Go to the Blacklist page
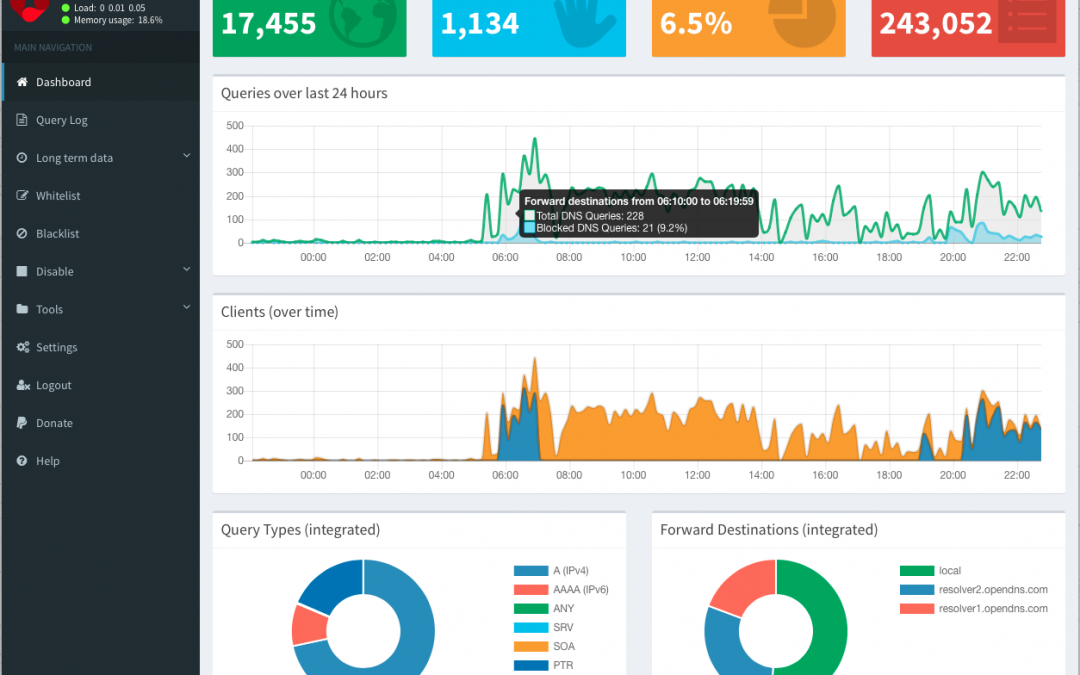This screenshot has height=675, width=1080. (101, 233)
